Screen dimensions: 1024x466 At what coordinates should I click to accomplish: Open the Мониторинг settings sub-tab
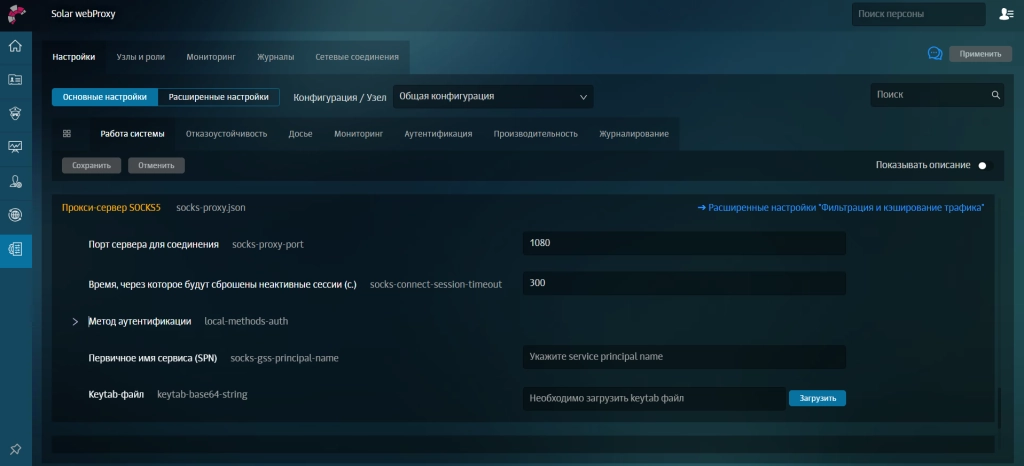pyautogui.click(x=359, y=134)
